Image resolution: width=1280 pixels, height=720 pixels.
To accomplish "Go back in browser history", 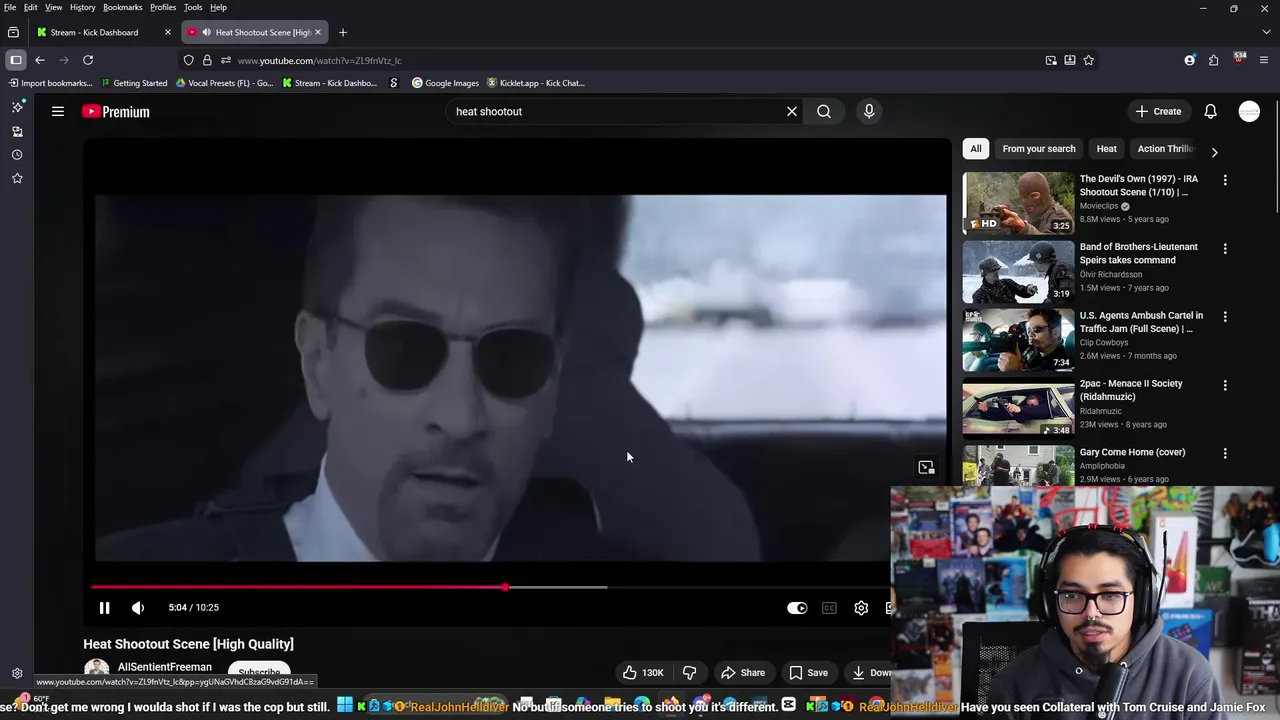I will [40, 60].
